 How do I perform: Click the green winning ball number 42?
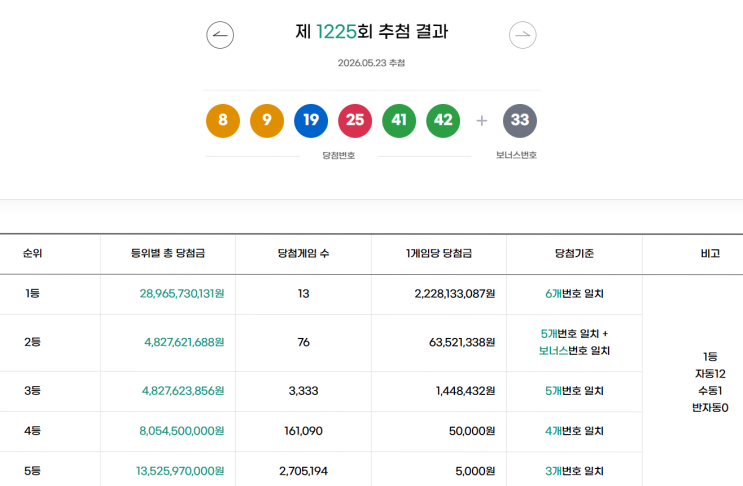click(443, 121)
